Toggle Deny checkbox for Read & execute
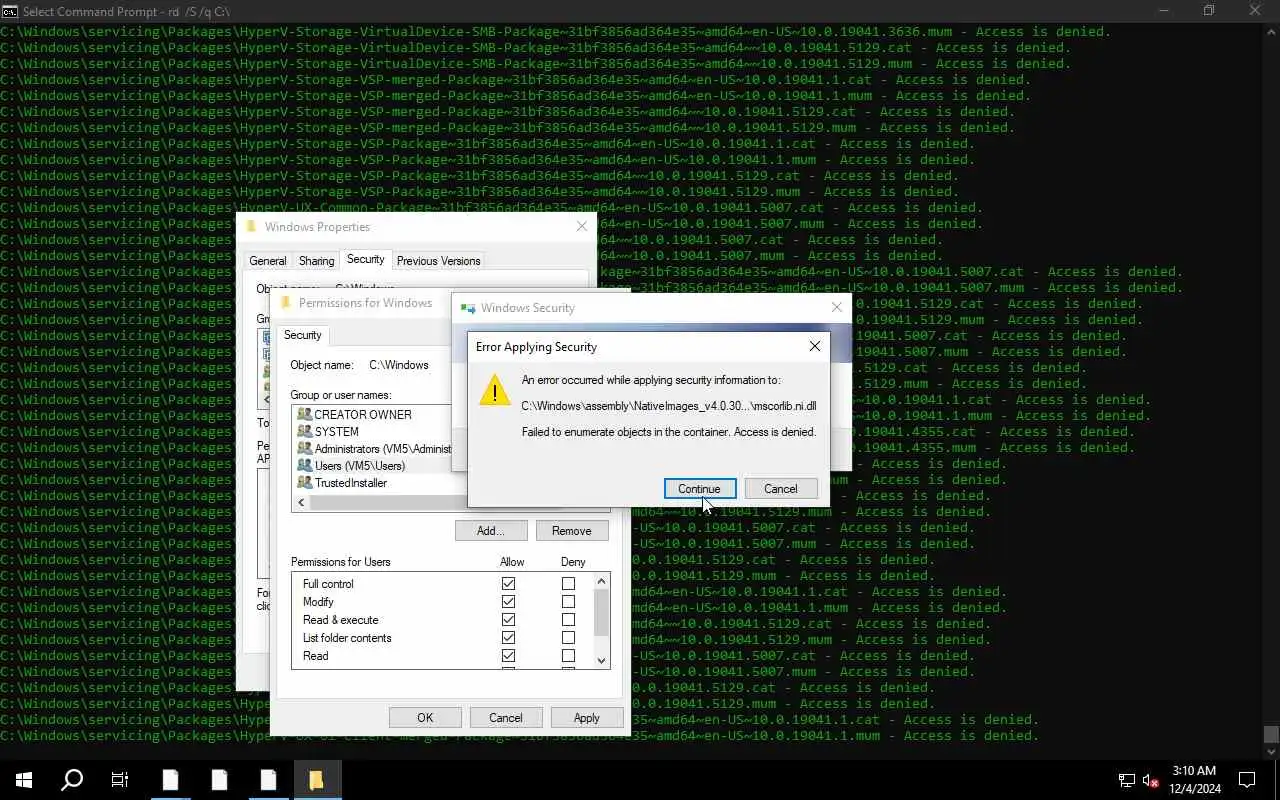This screenshot has width=1280, height=800. pos(568,620)
